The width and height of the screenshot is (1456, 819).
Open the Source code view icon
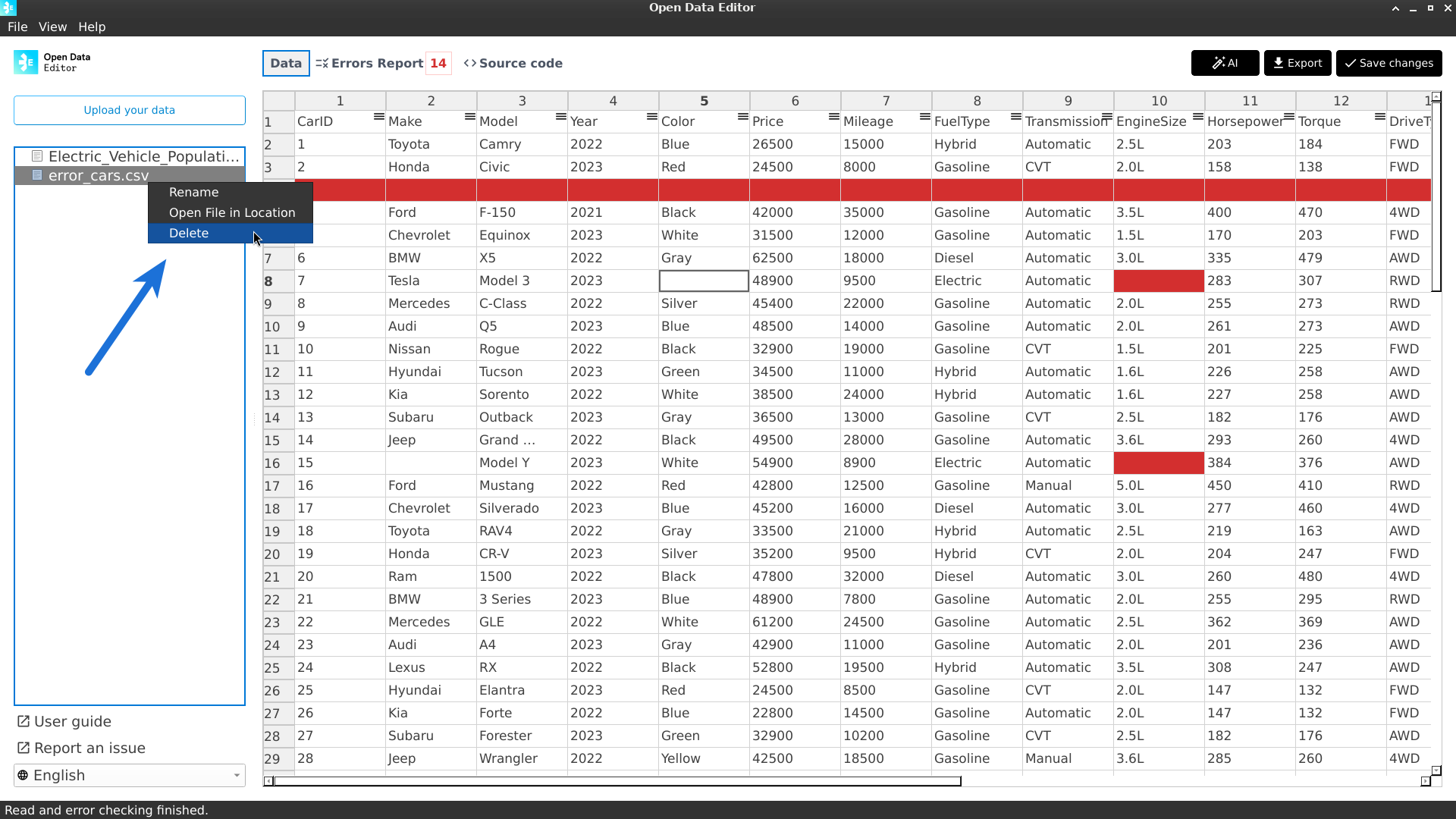coord(470,63)
